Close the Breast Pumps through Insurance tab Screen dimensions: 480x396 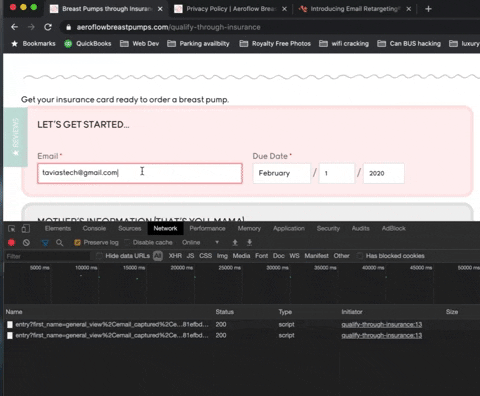(x=160, y=9)
